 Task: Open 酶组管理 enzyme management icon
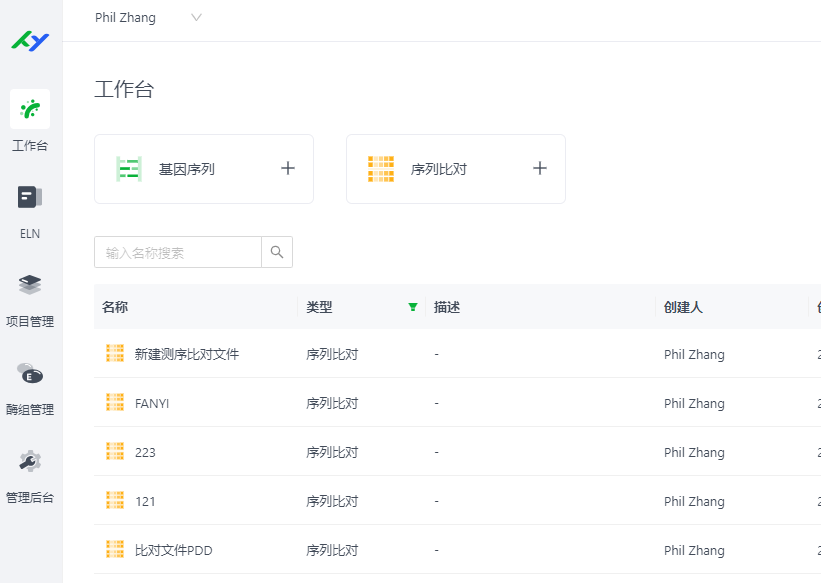tap(30, 374)
